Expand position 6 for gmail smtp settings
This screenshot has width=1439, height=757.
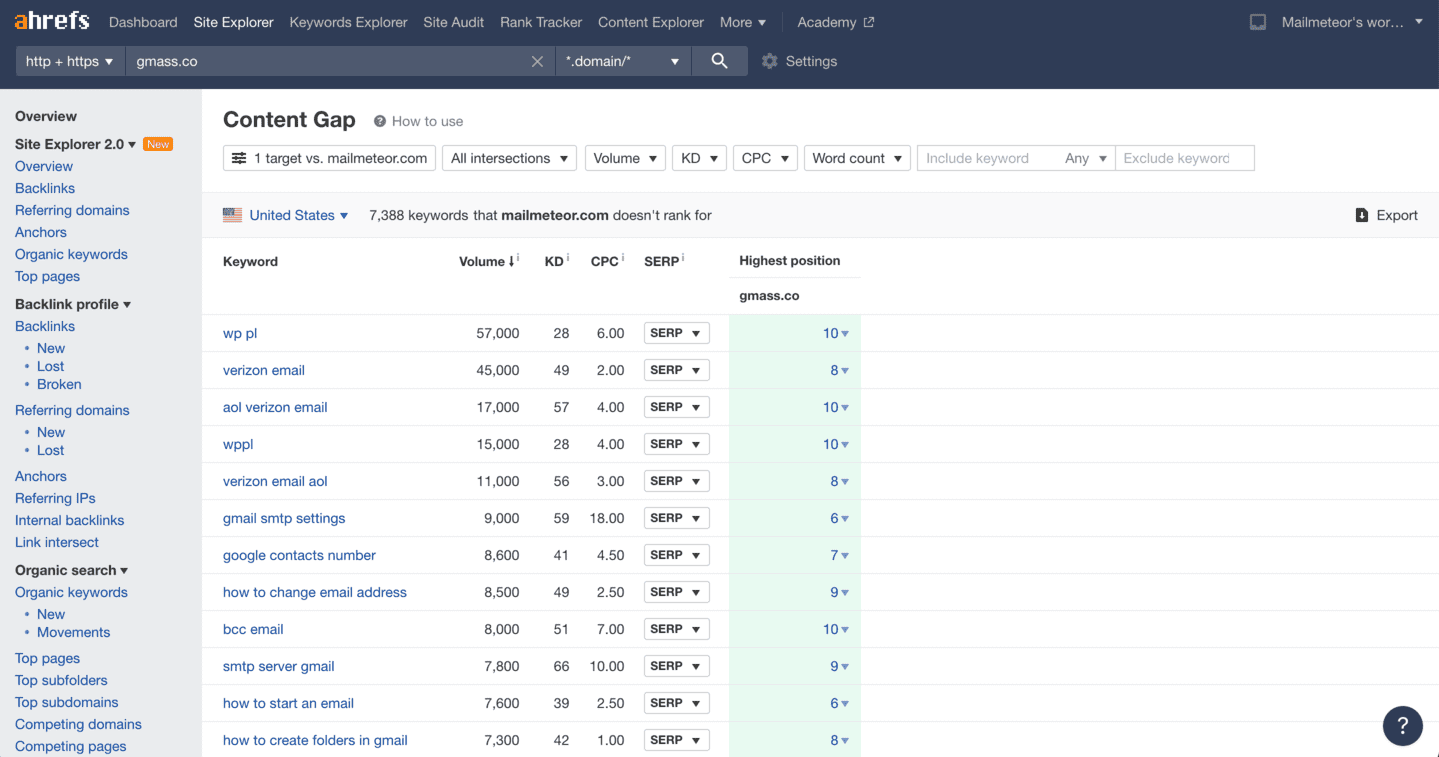(x=839, y=518)
